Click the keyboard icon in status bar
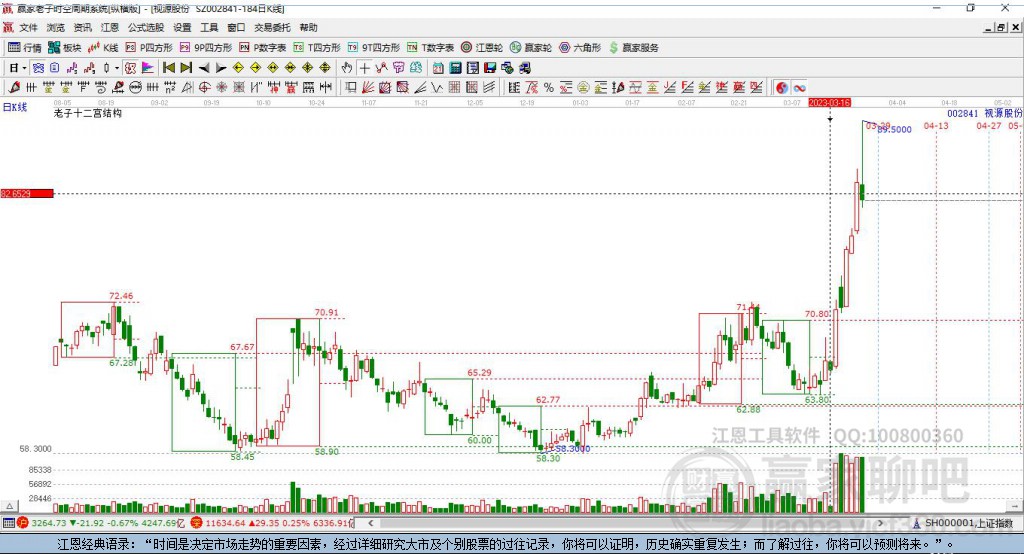Screen dimensions: 1024x554 (8, 523)
